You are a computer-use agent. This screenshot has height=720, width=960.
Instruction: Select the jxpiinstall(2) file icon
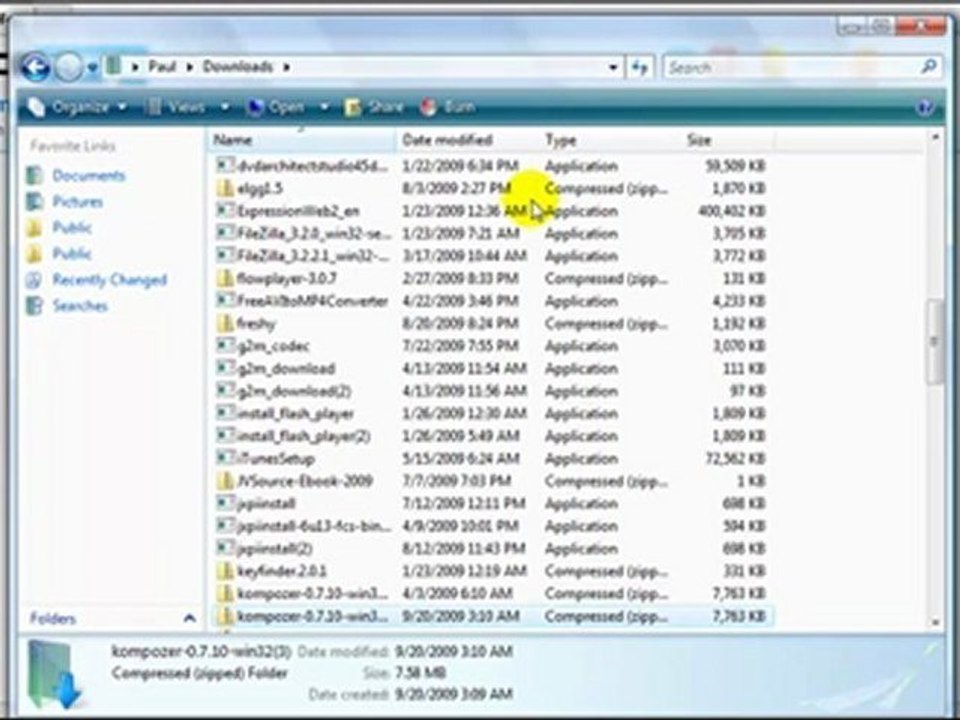tap(225, 548)
